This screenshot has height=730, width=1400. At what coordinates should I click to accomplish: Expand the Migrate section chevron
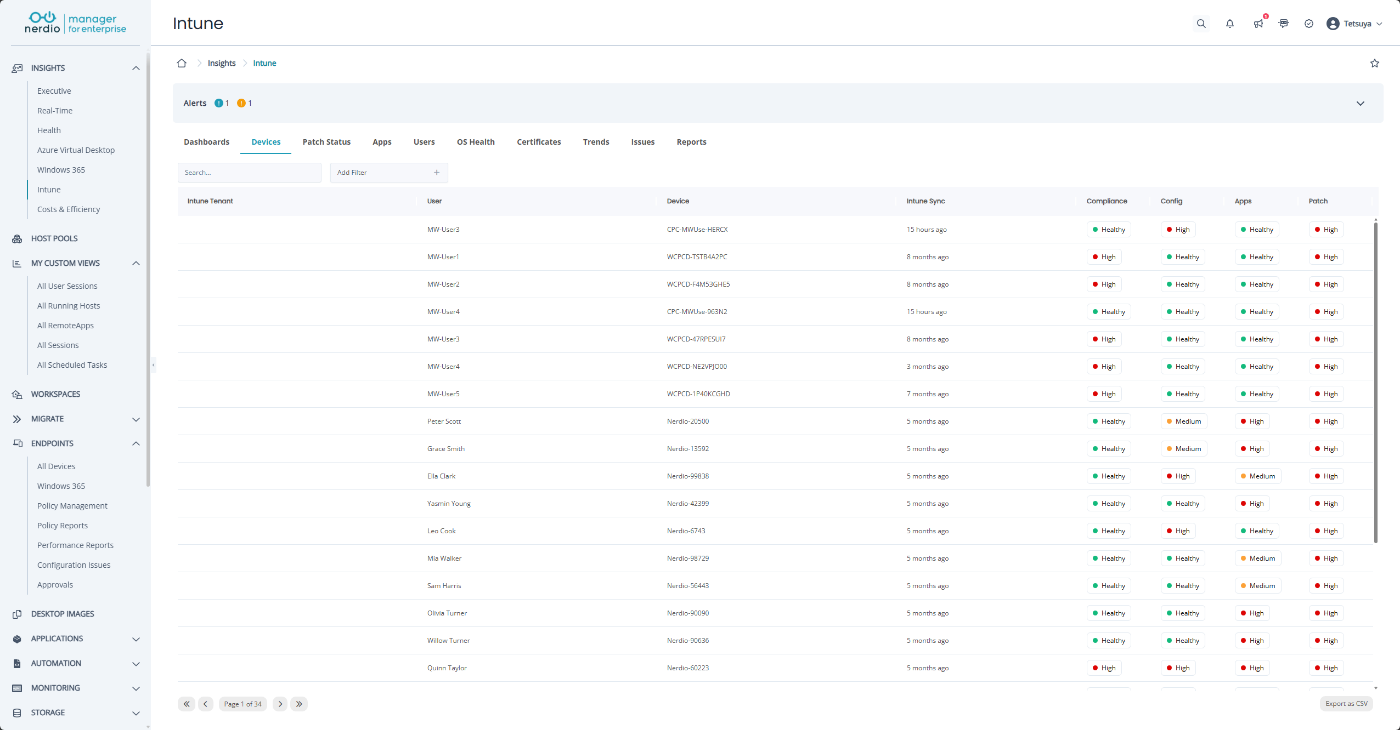(x=136, y=419)
